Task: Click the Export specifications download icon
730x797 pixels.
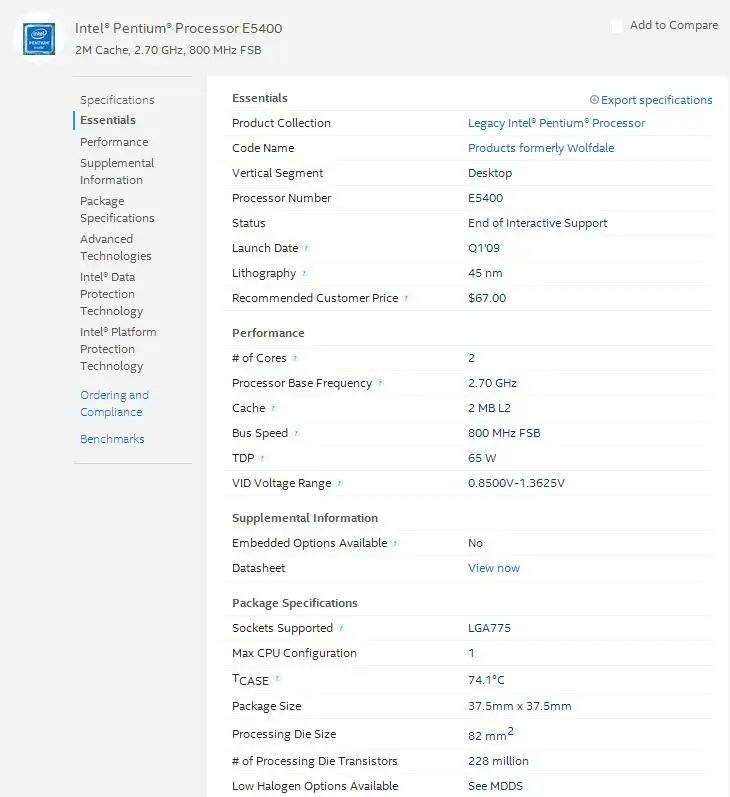Action: (x=594, y=100)
